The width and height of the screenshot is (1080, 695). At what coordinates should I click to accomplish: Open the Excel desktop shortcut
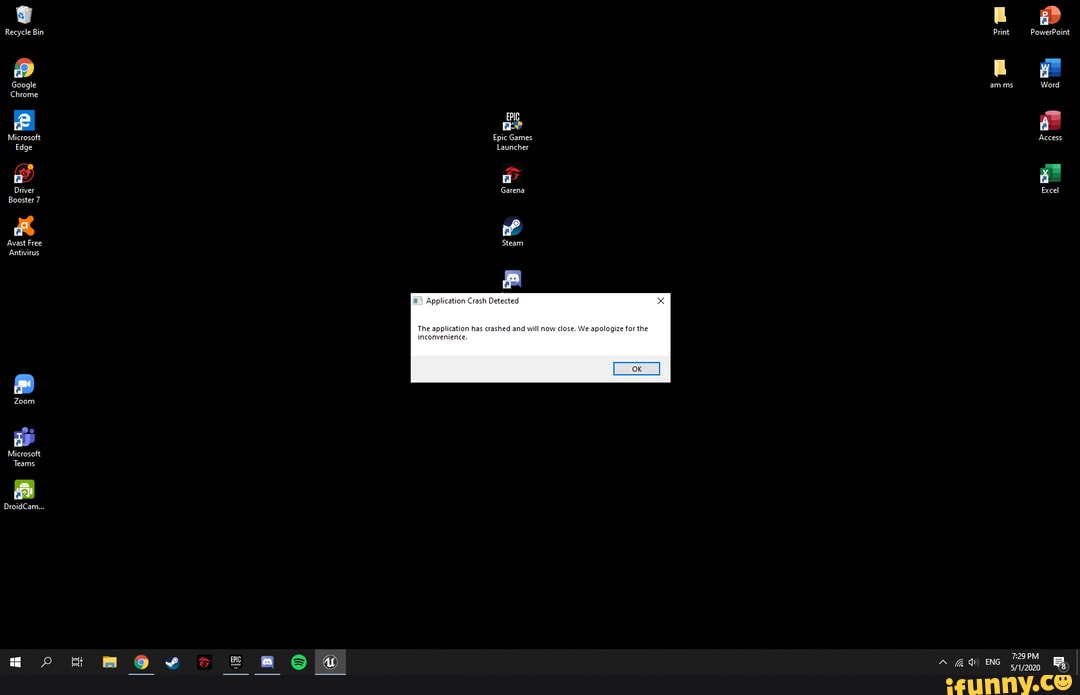(x=1049, y=172)
